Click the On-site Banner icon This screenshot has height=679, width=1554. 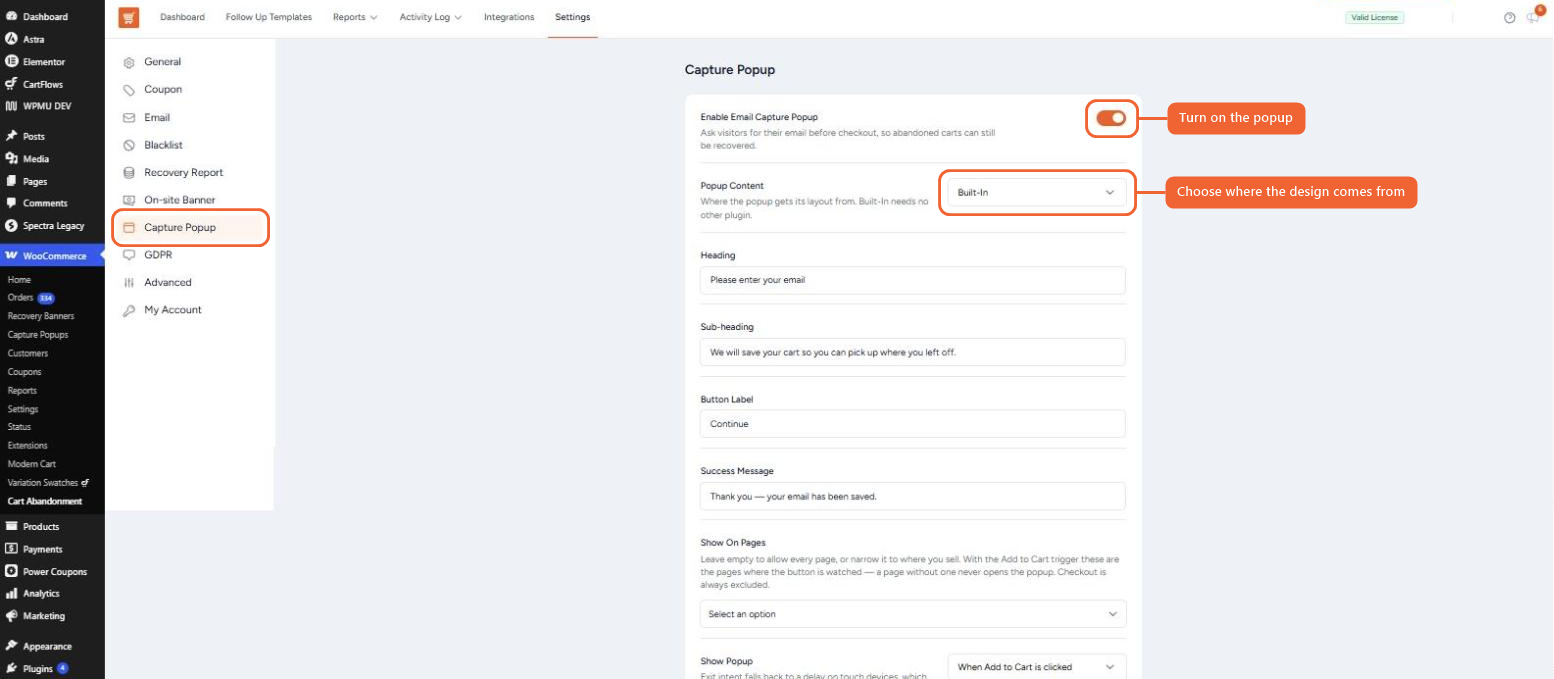[128, 200]
